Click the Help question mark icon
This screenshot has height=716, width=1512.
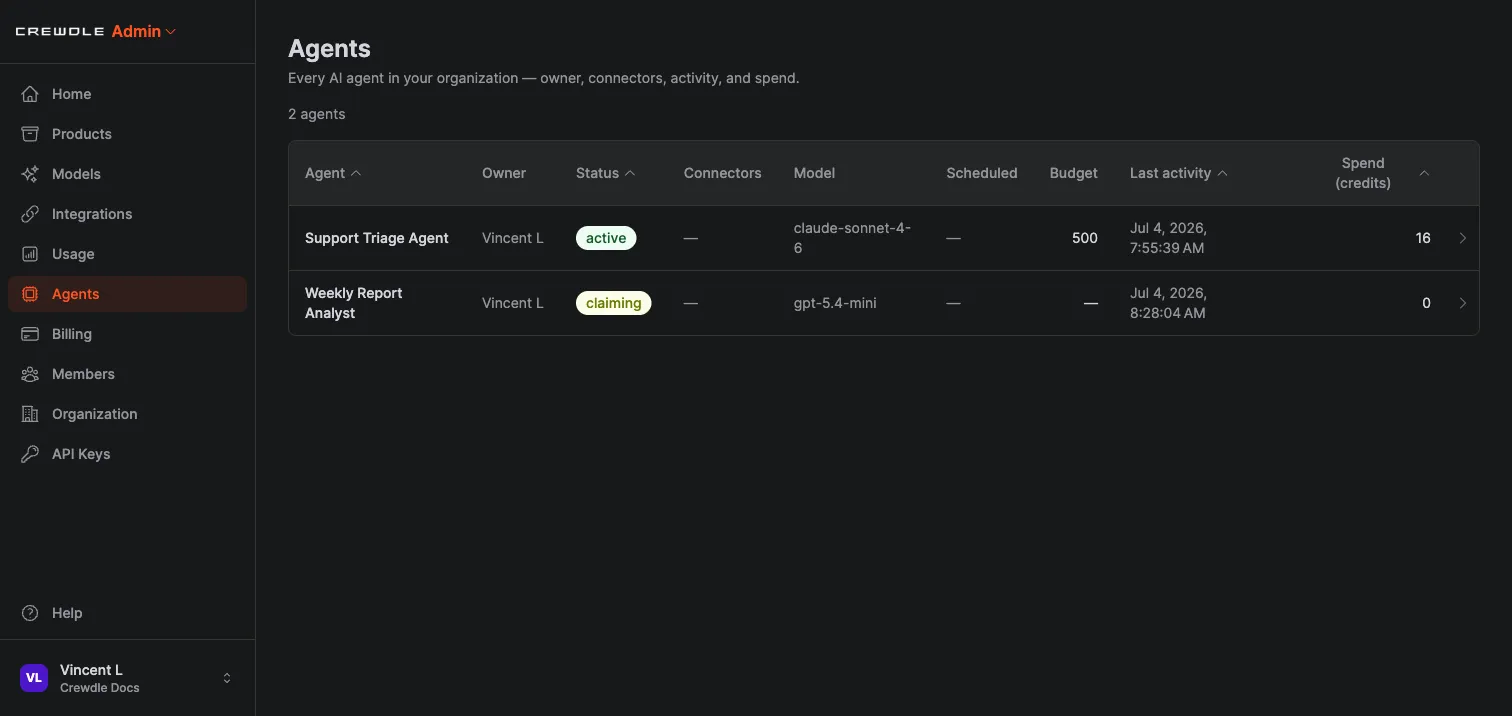[30, 613]
